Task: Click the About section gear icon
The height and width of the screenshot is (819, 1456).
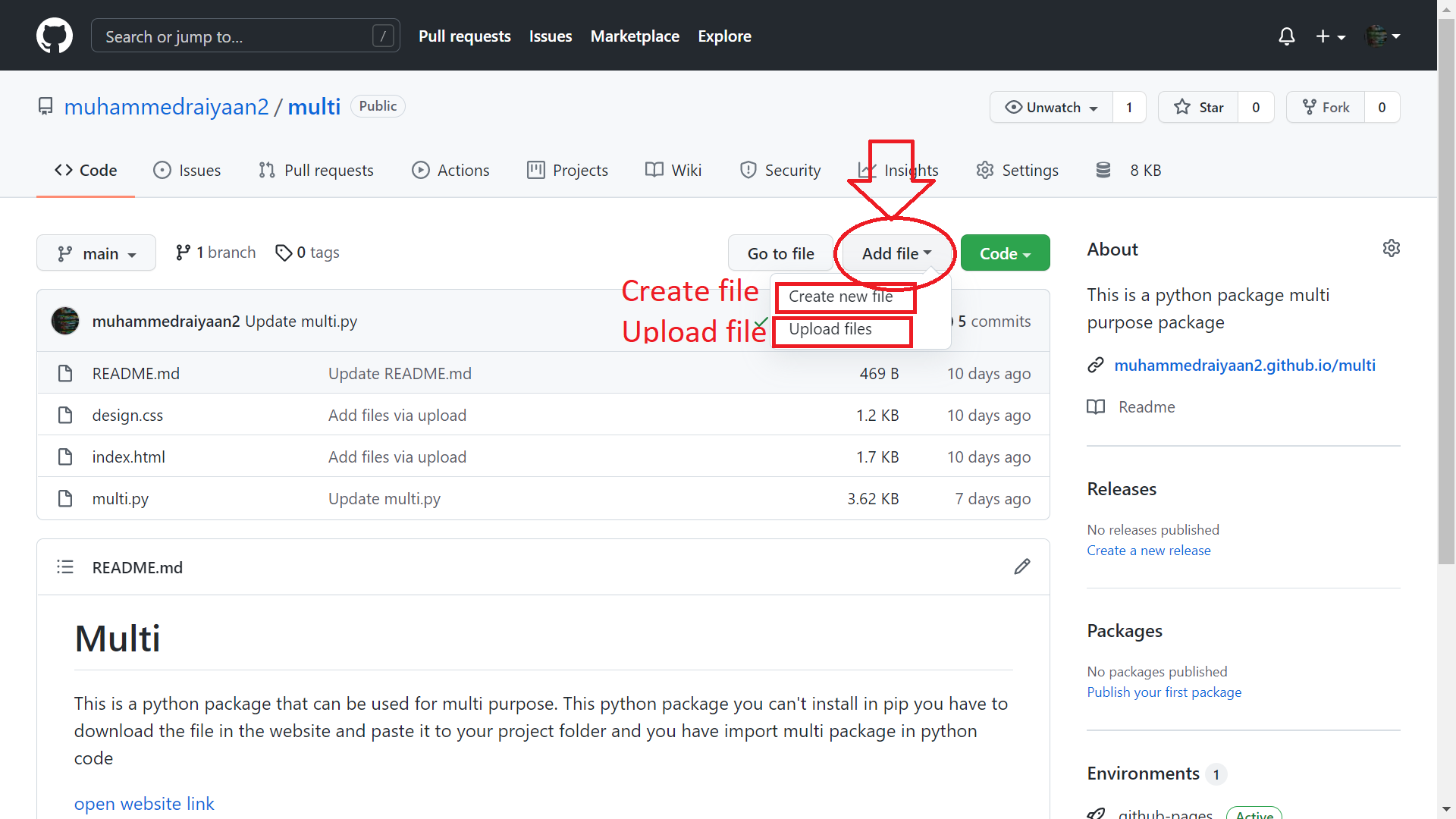Action: [1391, 249]
